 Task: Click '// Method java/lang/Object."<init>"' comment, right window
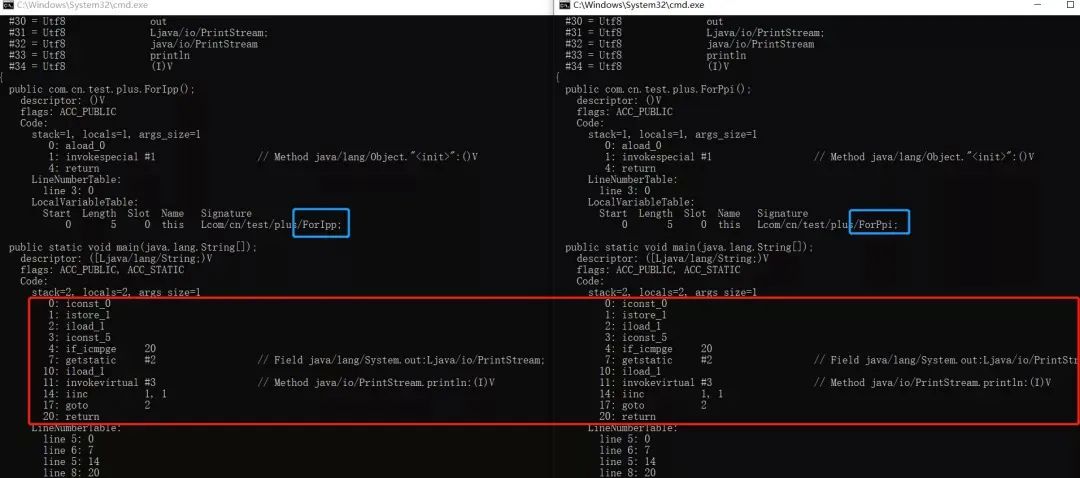[x=924, y=157]
